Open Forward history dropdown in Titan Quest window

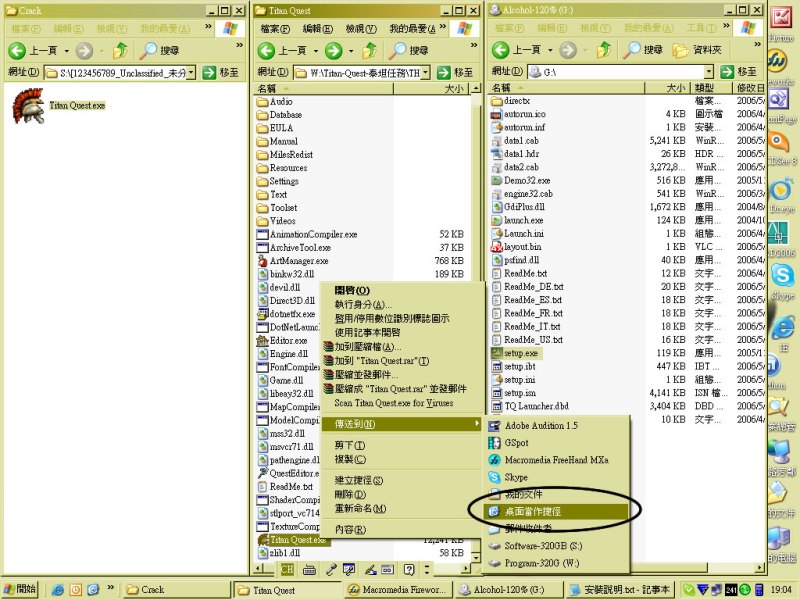pos(351,51)
